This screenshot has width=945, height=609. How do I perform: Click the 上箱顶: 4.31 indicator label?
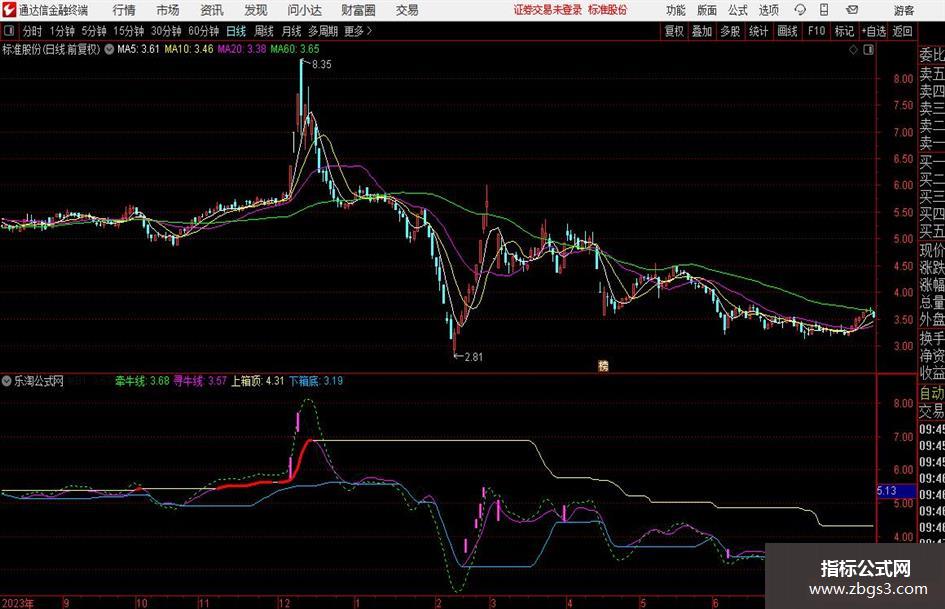coord(257,381)
